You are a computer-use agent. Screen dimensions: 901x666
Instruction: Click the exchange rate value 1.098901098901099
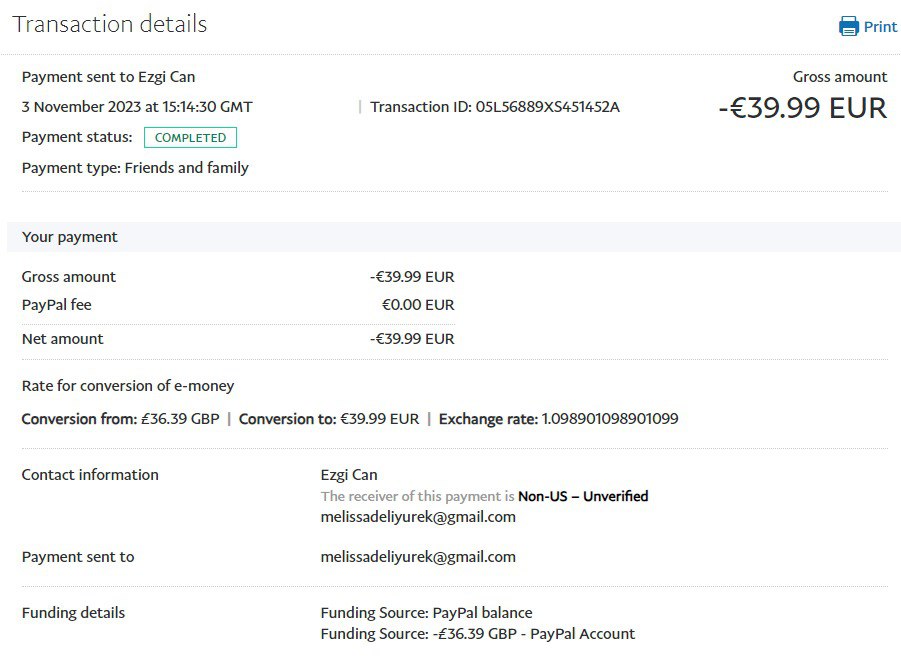point(610,419)
